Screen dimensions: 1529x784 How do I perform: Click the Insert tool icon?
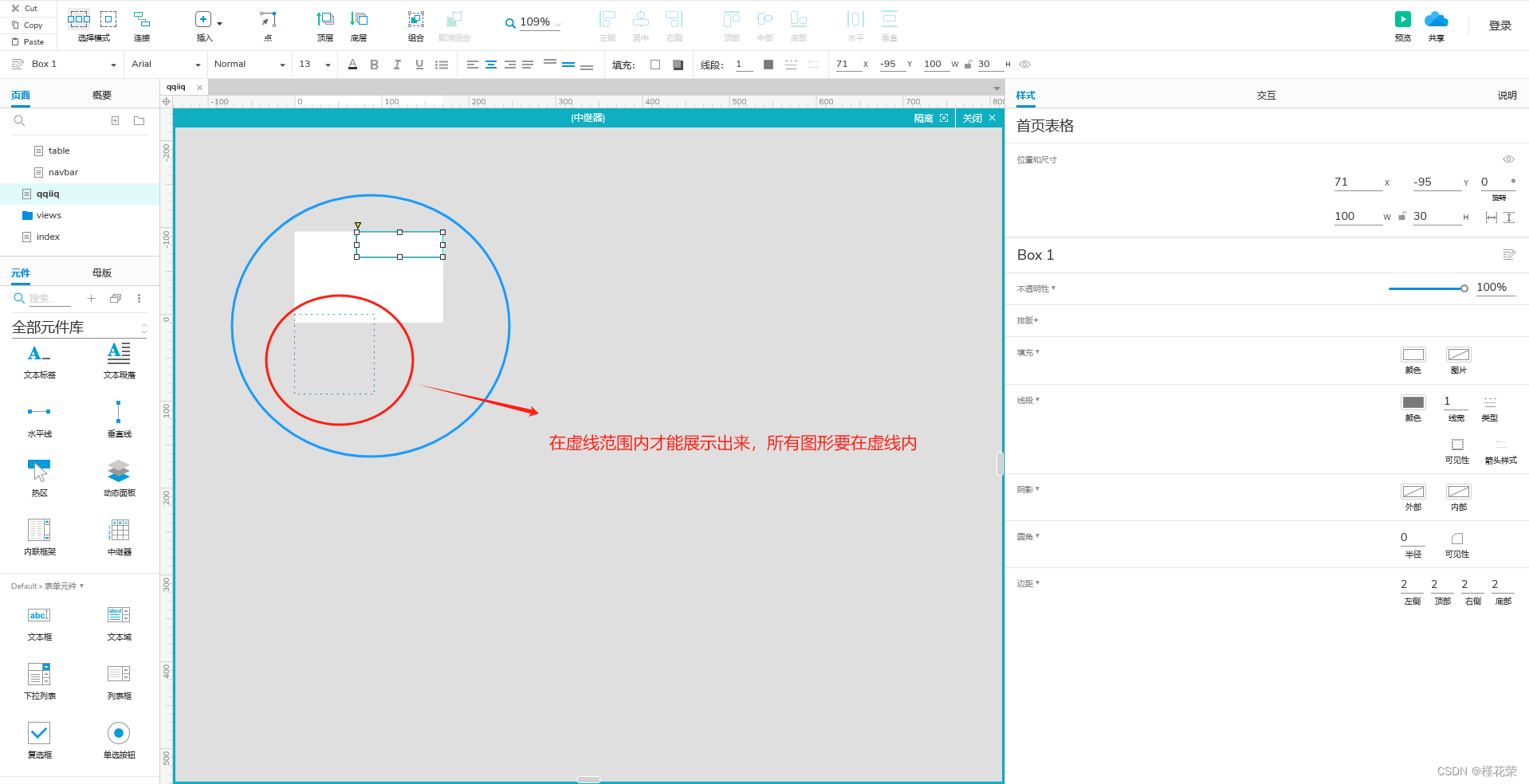pos(203,19)
